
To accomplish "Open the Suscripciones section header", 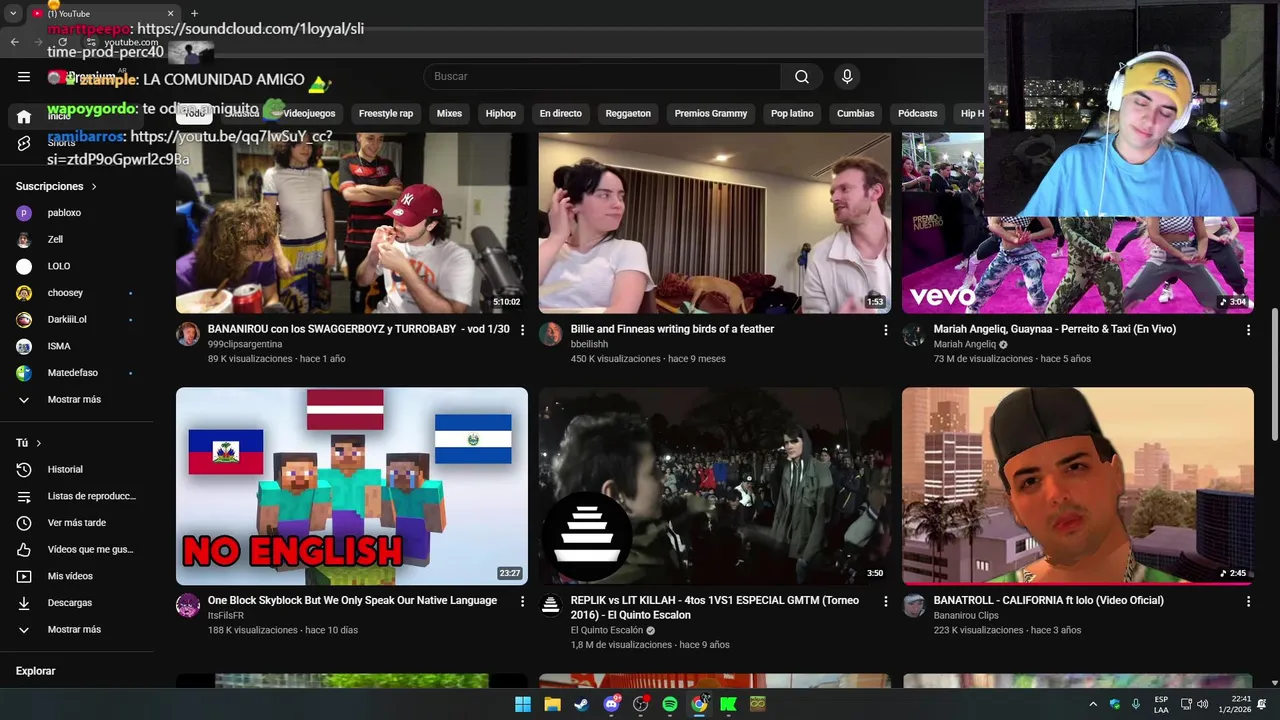I will click(57, 186).
